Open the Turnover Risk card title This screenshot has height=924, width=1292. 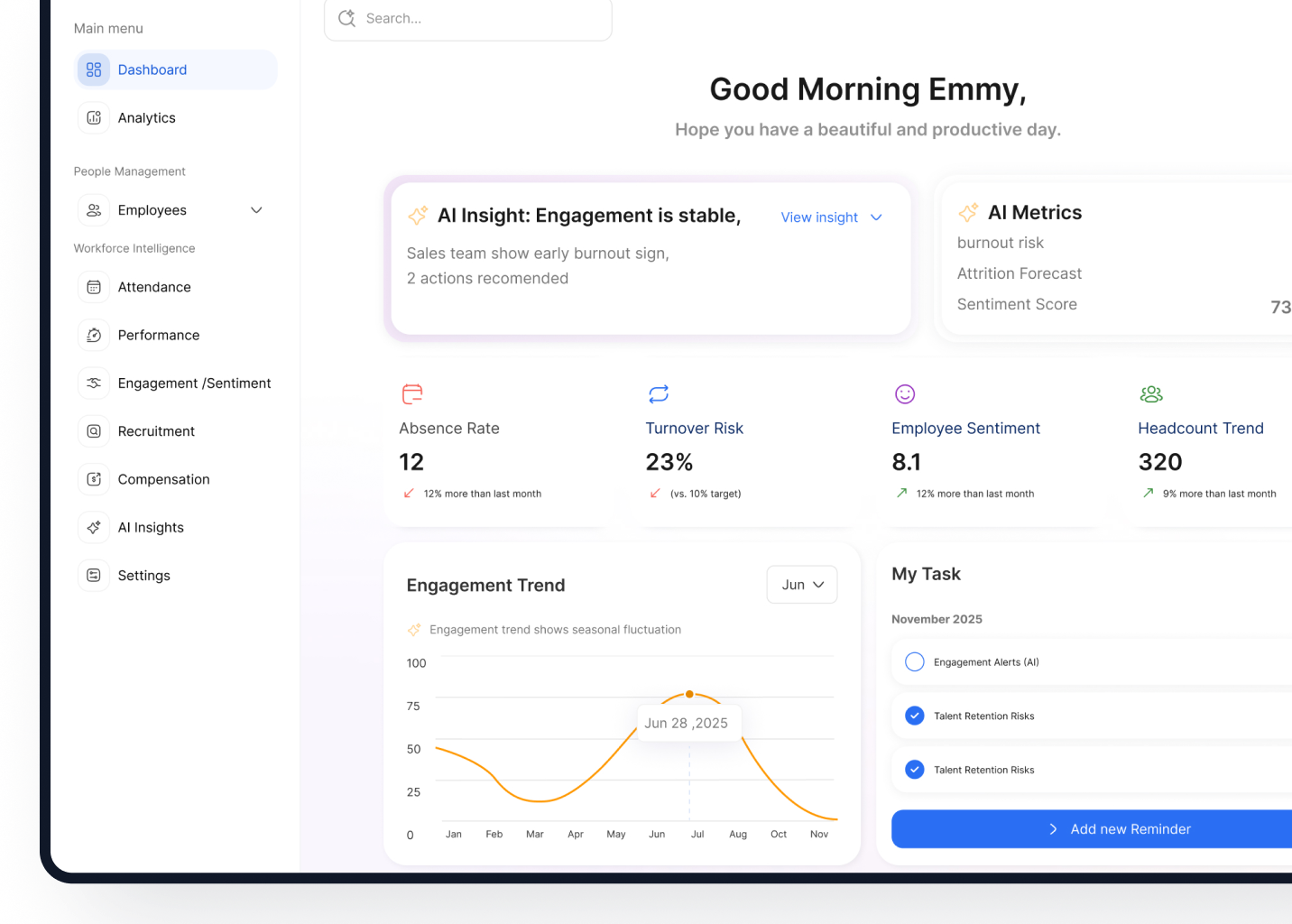tap(694, 429)
